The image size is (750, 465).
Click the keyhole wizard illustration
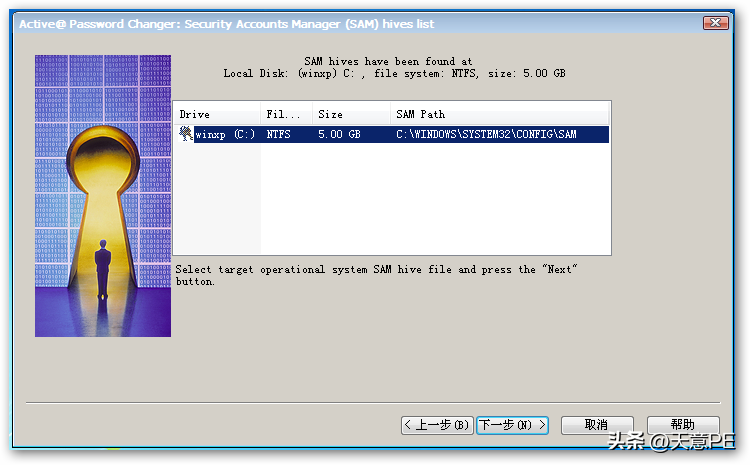pos(103,196)
